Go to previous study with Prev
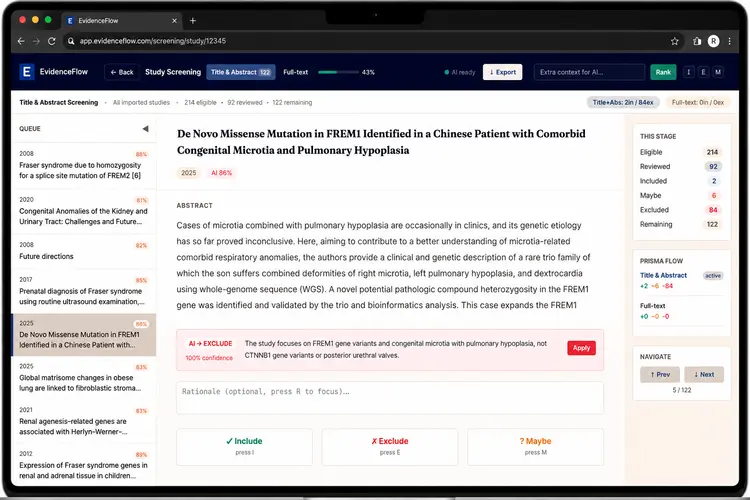The image size is (750, 500). [x=660, y=375]
